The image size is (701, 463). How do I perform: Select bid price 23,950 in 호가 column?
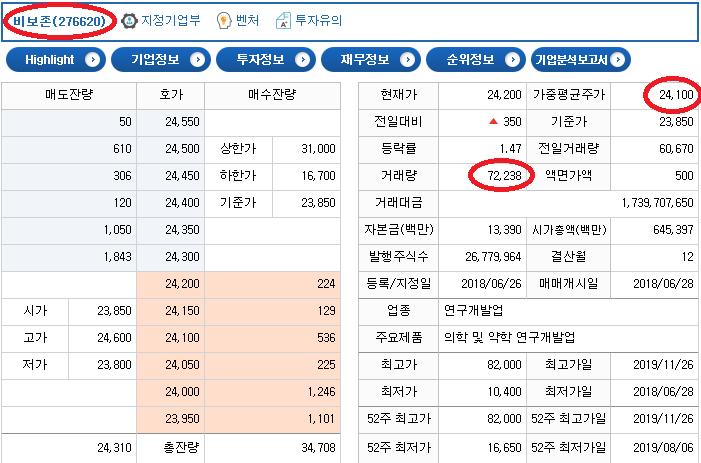pos(182,419)
